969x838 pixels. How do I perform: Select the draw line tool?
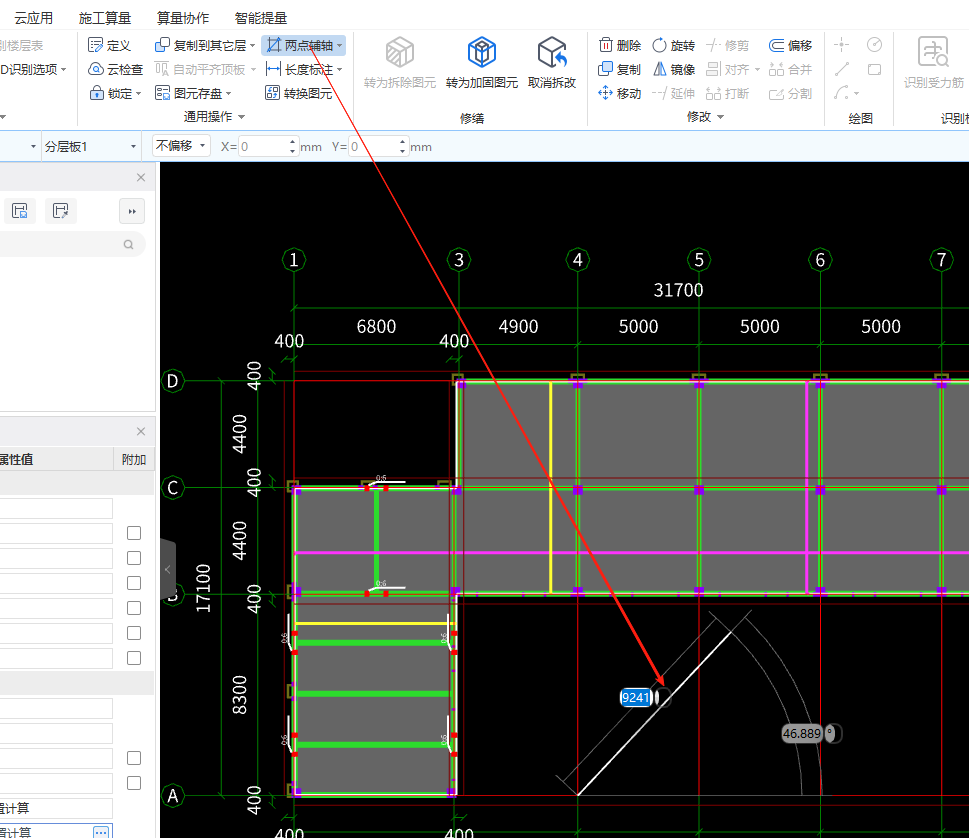(842, 69)
